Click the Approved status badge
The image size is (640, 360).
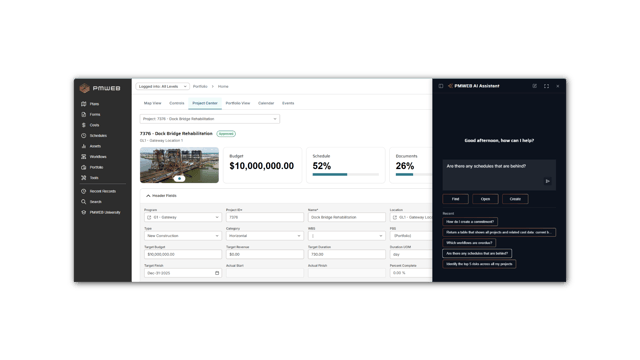226,133
